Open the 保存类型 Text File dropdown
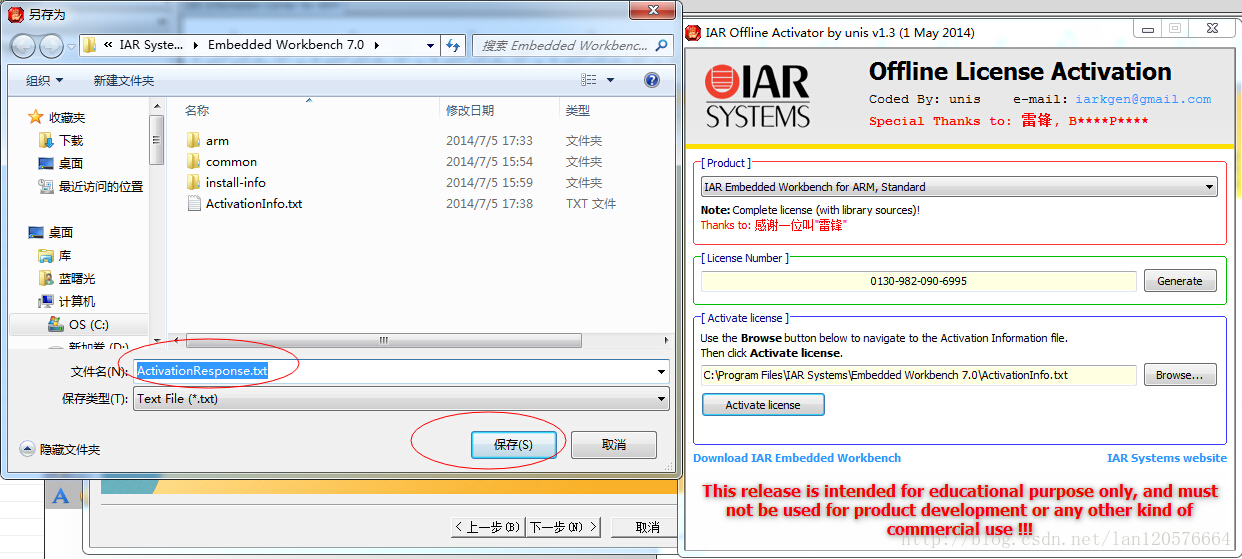The width and height of the screenshot is (1242, 559). (x=401, y=399)
